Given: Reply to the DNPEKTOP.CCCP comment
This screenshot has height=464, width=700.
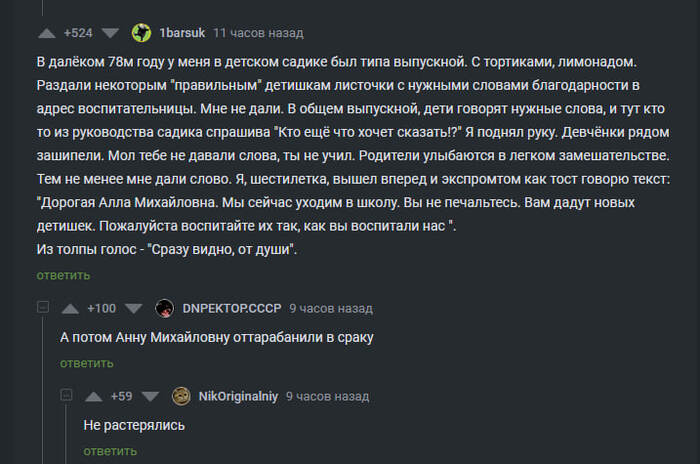Looking at the screenshot, I should tap(87, 363).
